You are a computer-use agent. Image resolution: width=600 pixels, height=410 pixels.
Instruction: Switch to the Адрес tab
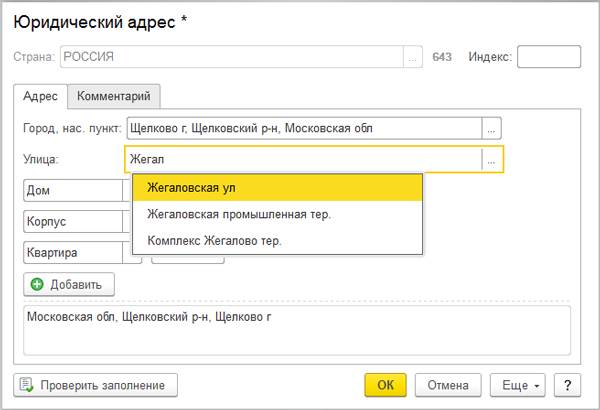41,96
